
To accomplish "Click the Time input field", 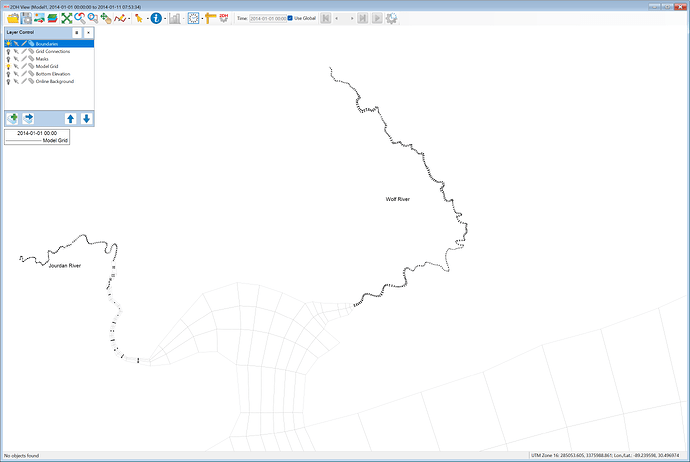I will [268, 18].
